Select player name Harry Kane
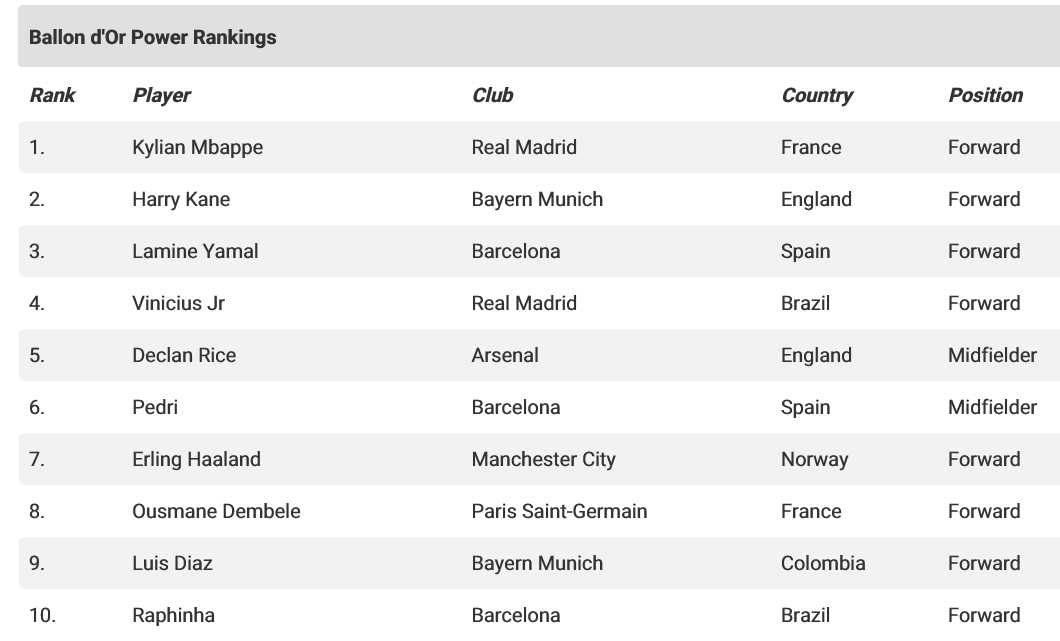This screenshot has width=1060, height=641. click(x=181, y=199)
